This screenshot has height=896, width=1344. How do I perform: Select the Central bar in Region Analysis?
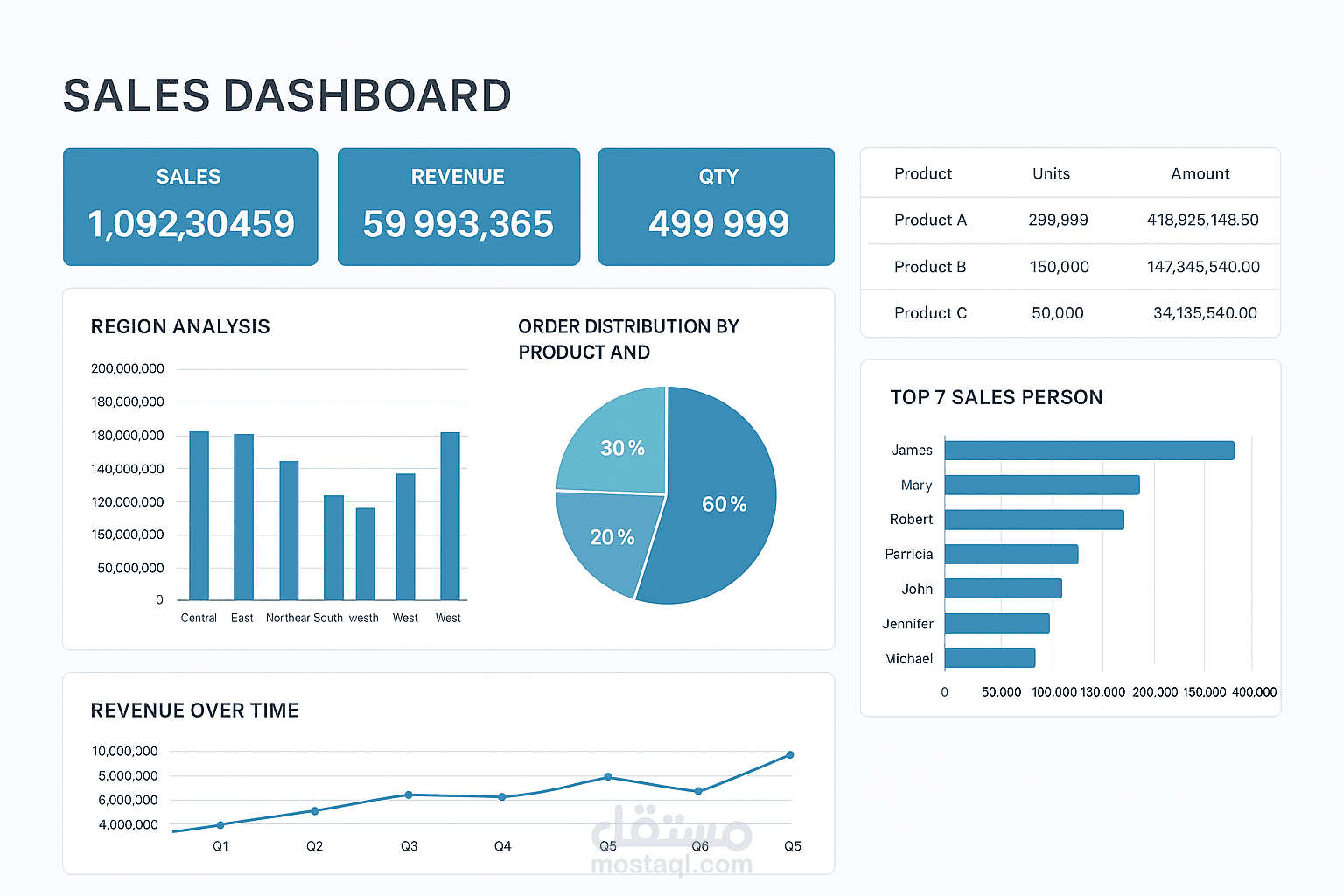pos(199,516)
